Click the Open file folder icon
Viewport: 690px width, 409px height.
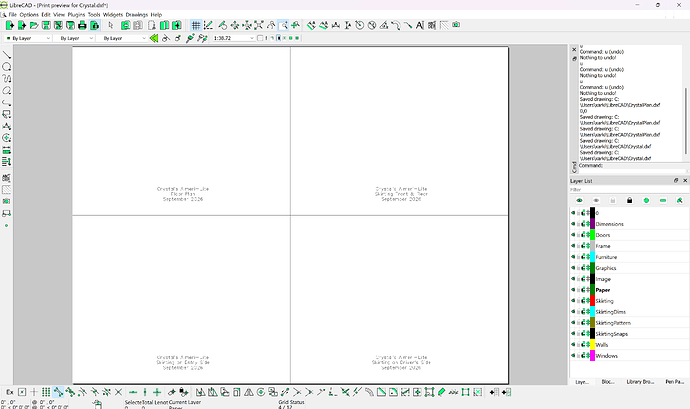(x=33, y=26)
